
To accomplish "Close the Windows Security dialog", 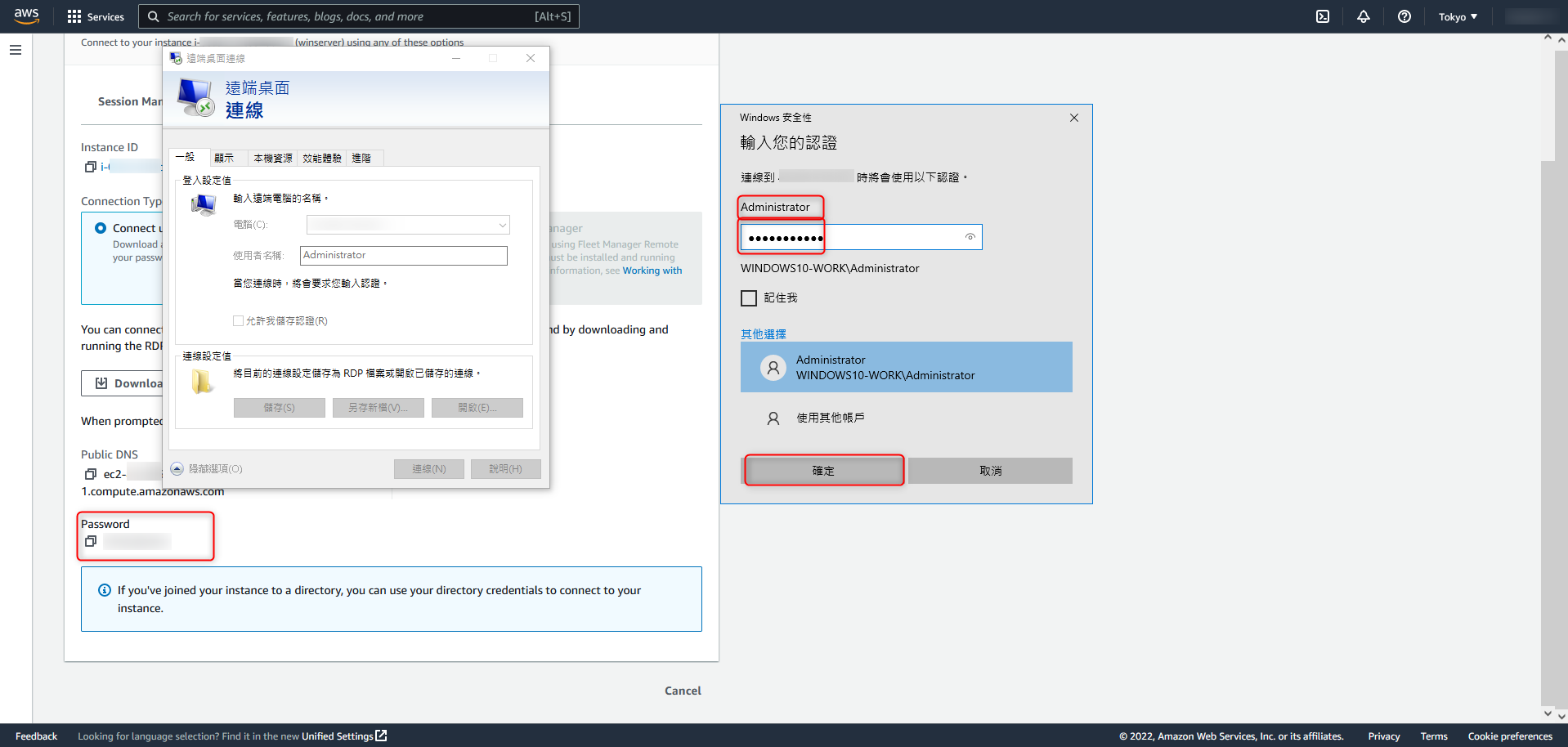I will click(x=1074, y=118).
